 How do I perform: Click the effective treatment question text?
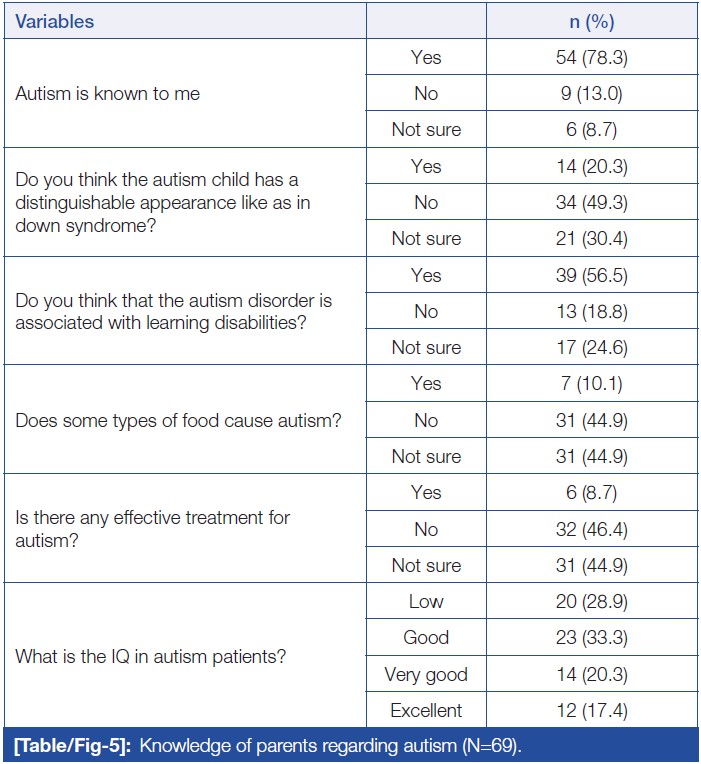click(150, 529)
